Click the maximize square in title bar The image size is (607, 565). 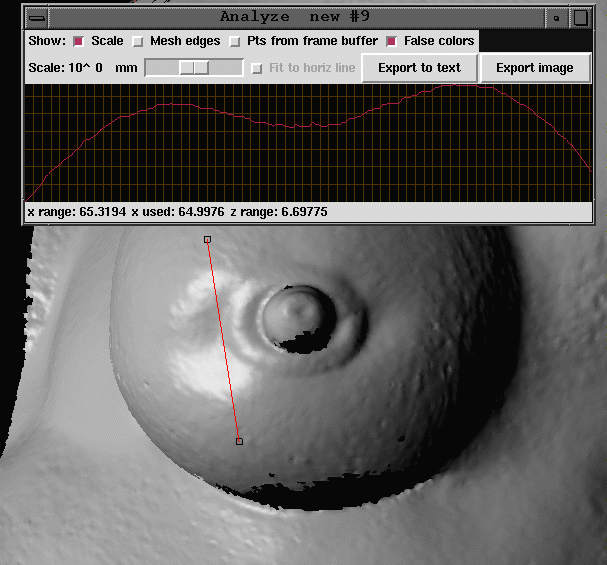tap(580, 17)
